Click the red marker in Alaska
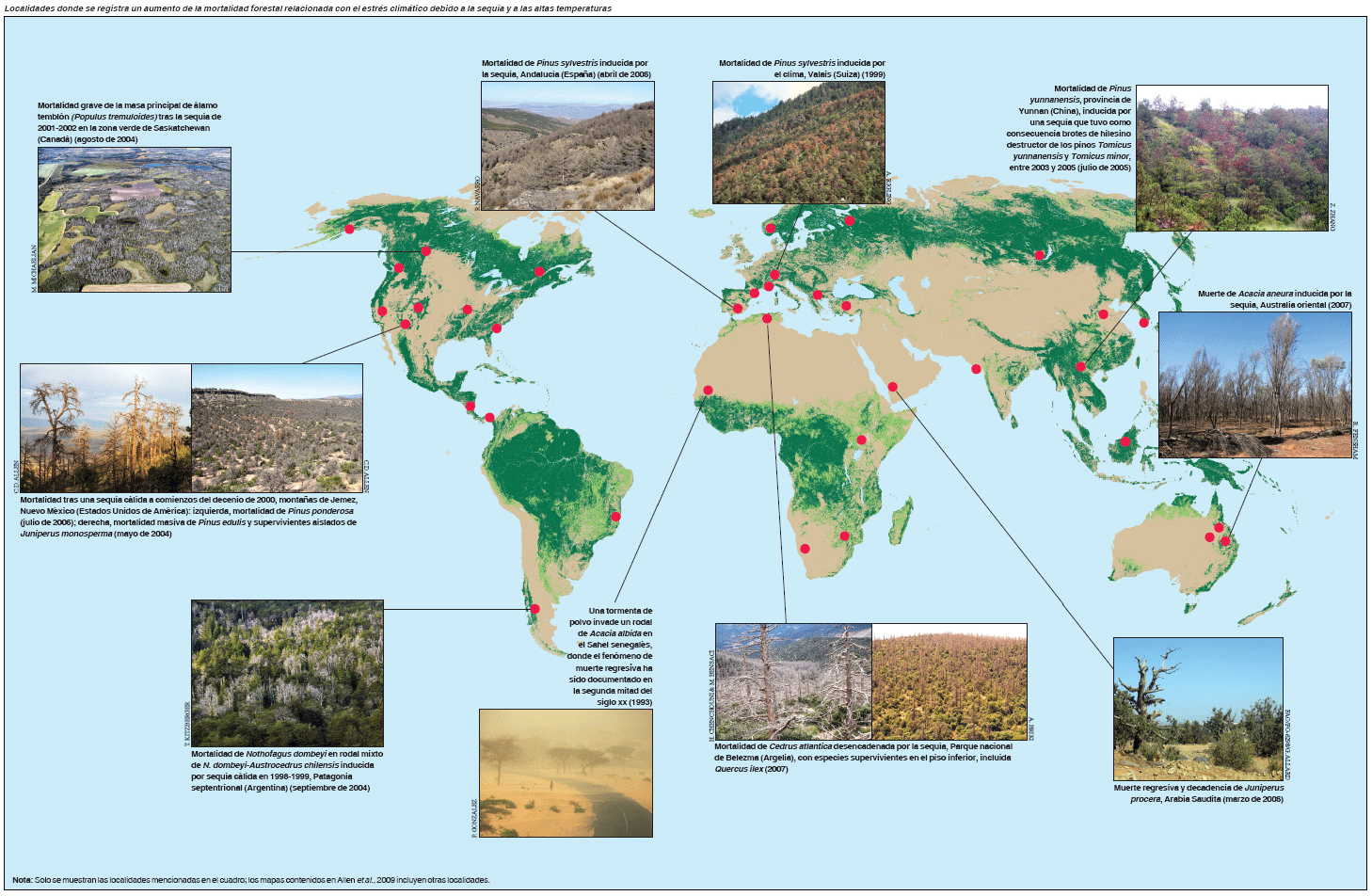Image resolution: width=1372 pixels, height=896 pixels. click(x=349, y=229)
